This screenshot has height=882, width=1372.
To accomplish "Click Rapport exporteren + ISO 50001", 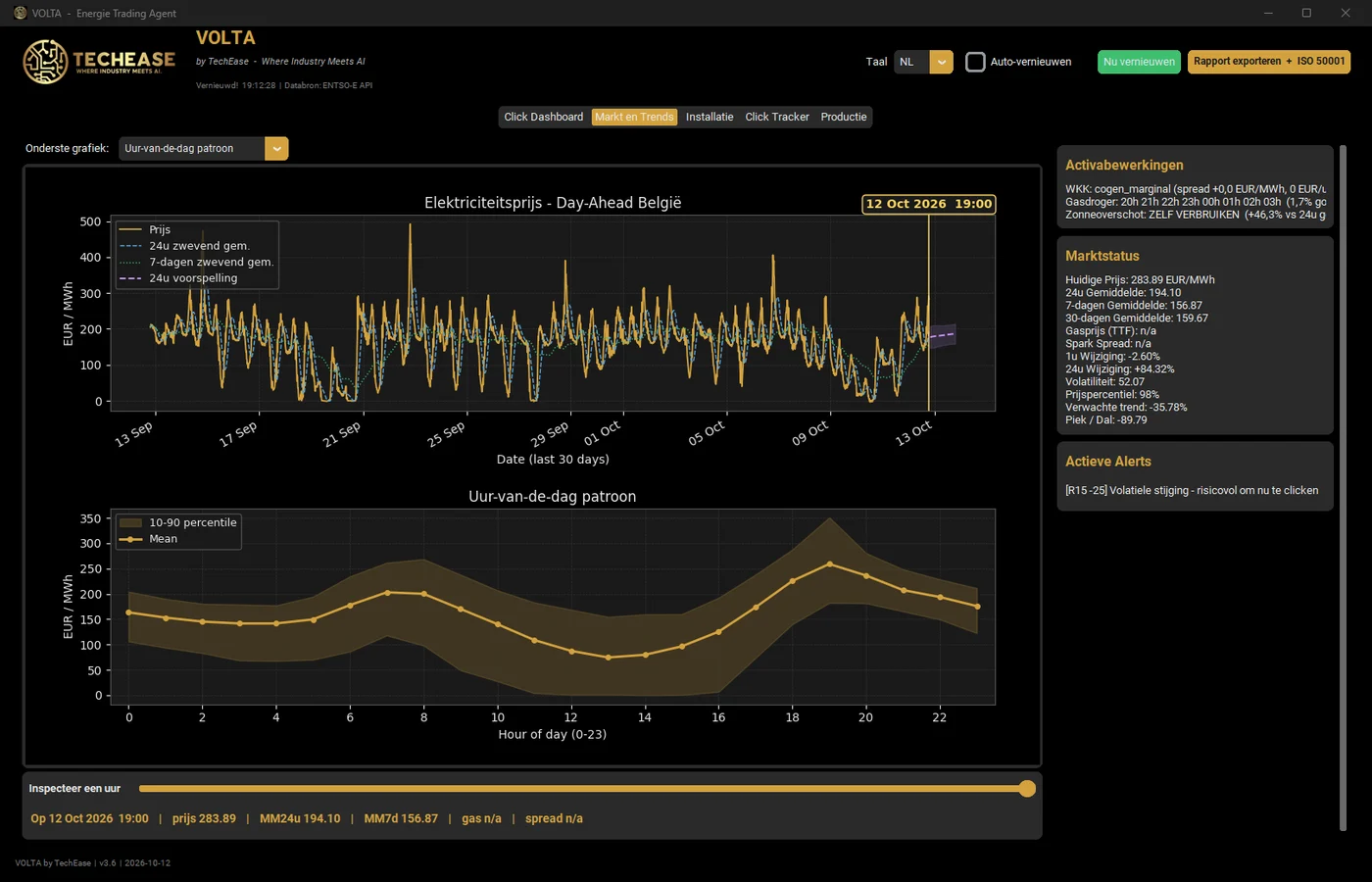I will tap(1269, 62).
